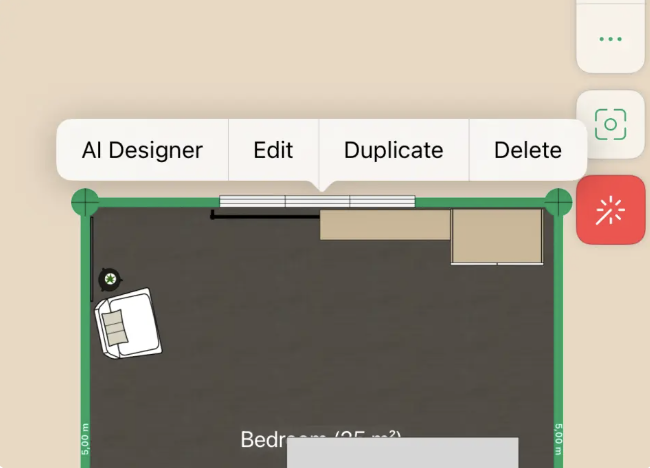Select the long tan cabinet under window

pos(385,225)
